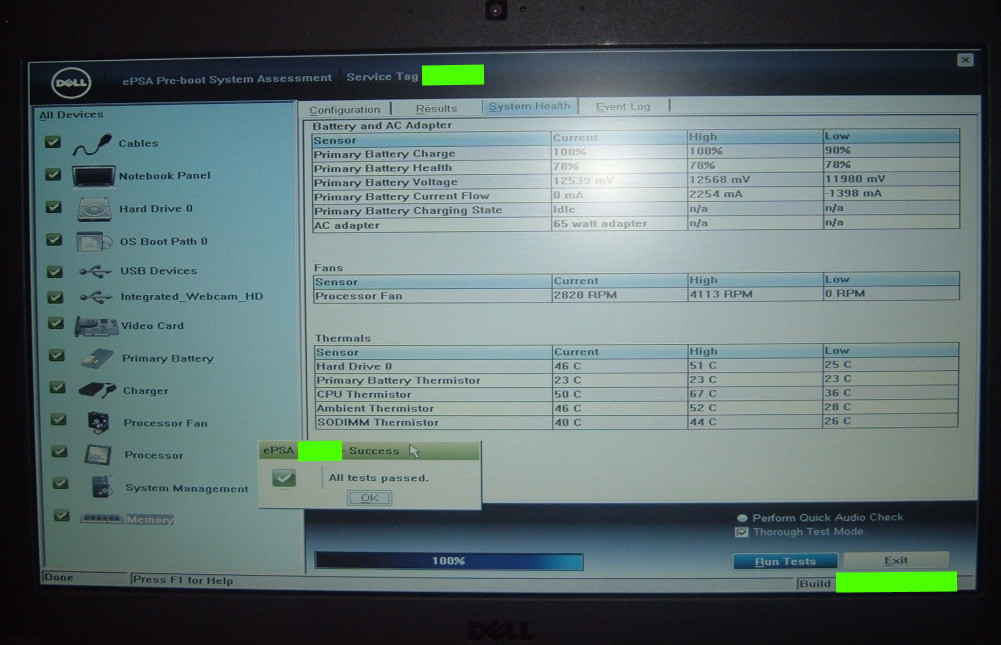Open the Configuration tab
The width and height of the screenshot is (1001, 645).
click(x=345, y=109)
